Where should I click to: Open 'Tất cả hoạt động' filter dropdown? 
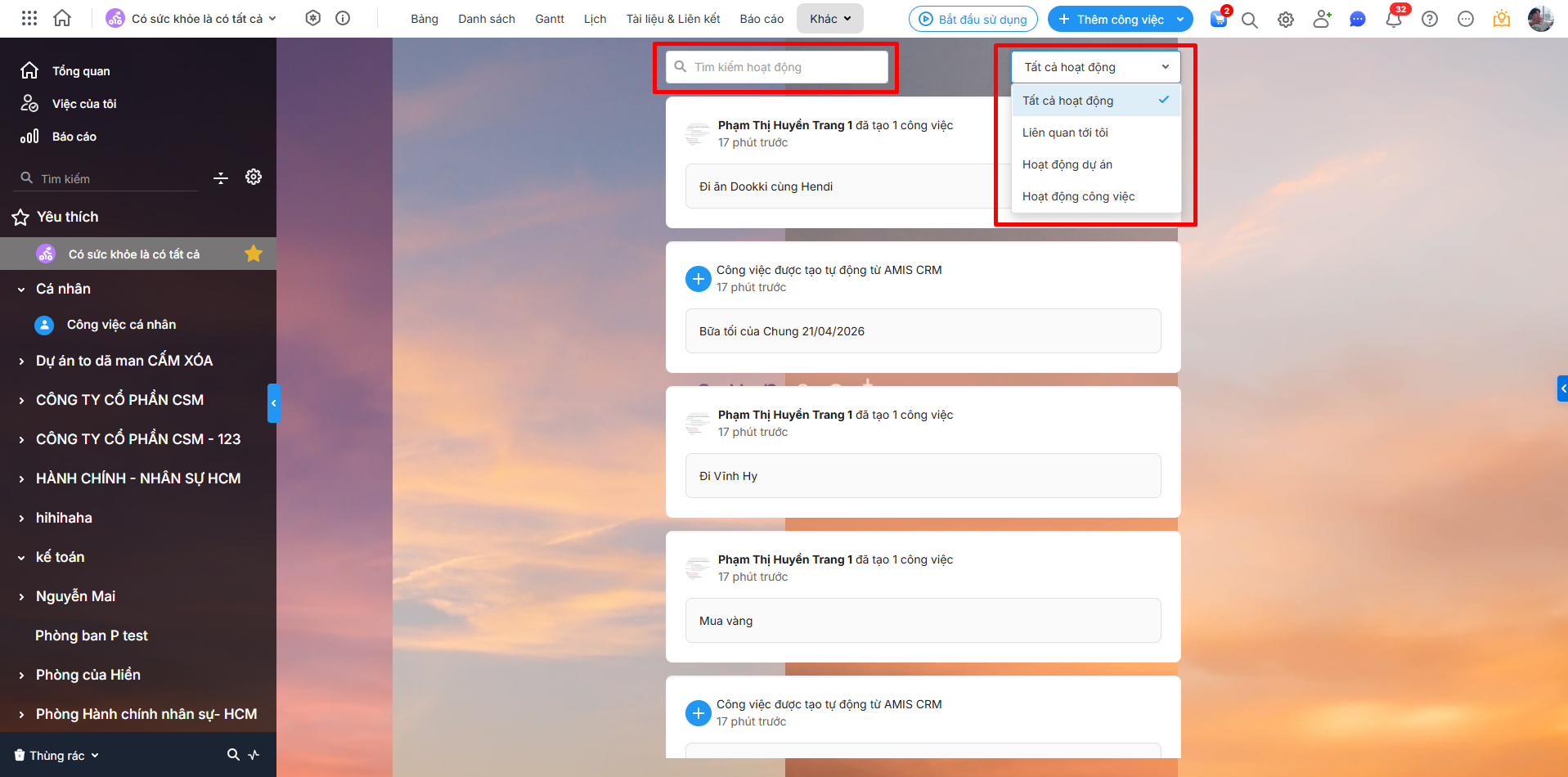click(1095, 67)
